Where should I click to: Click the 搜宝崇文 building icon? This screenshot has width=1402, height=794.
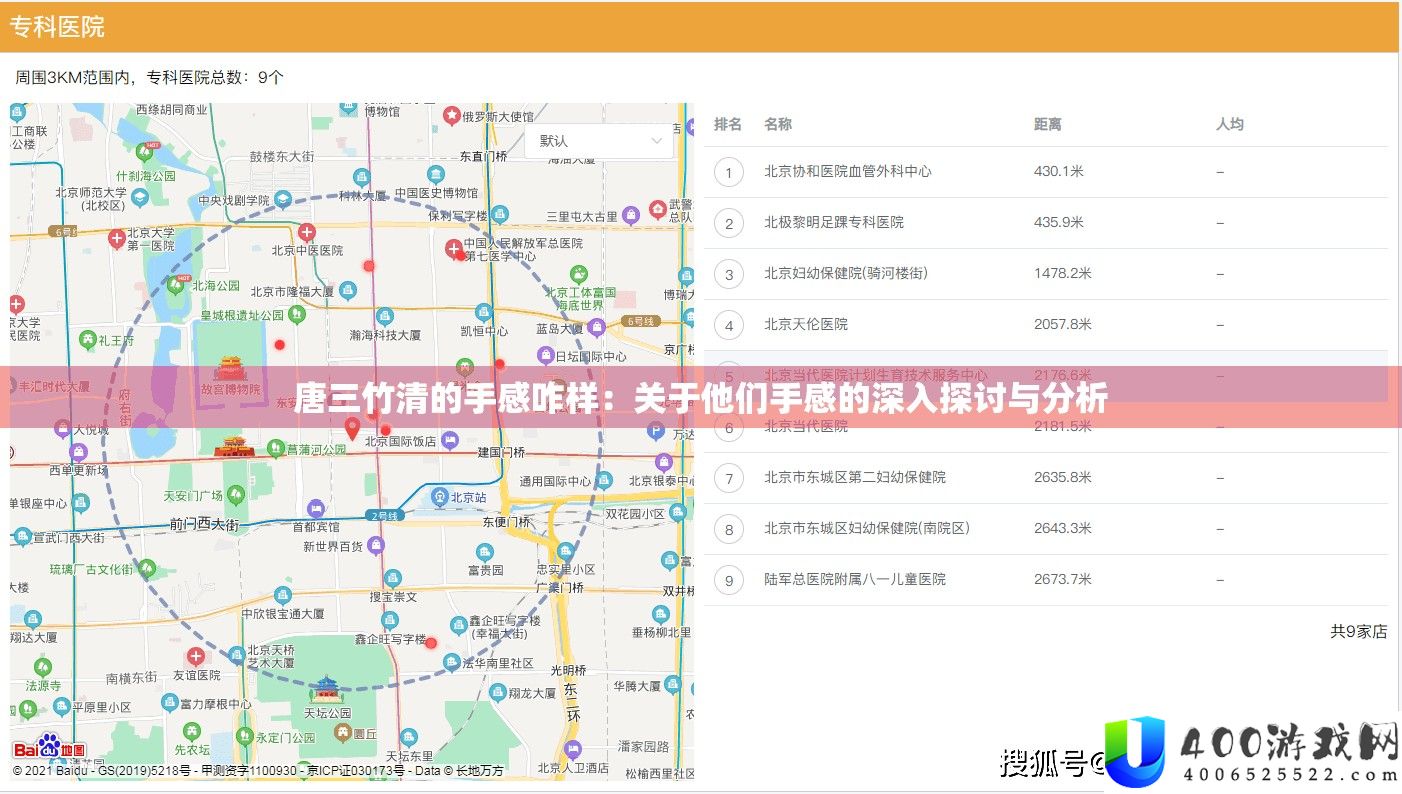tap(393, 578)
